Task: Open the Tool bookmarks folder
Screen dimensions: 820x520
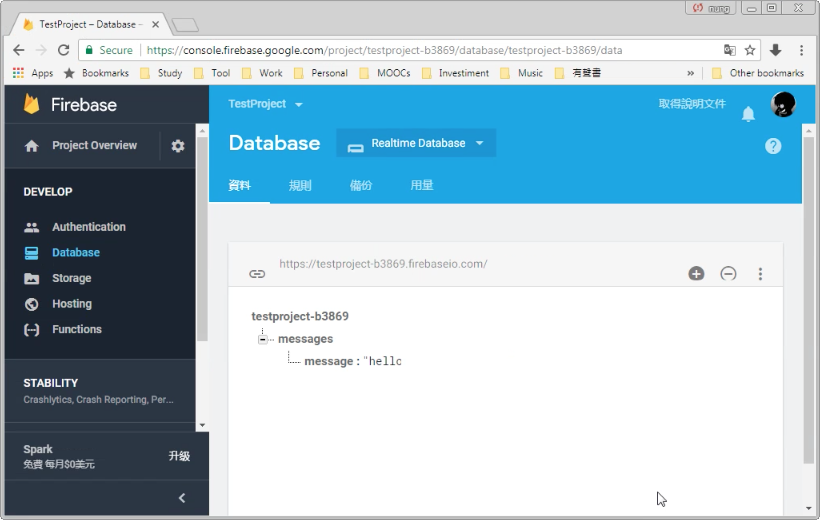Action: [212, 73]
